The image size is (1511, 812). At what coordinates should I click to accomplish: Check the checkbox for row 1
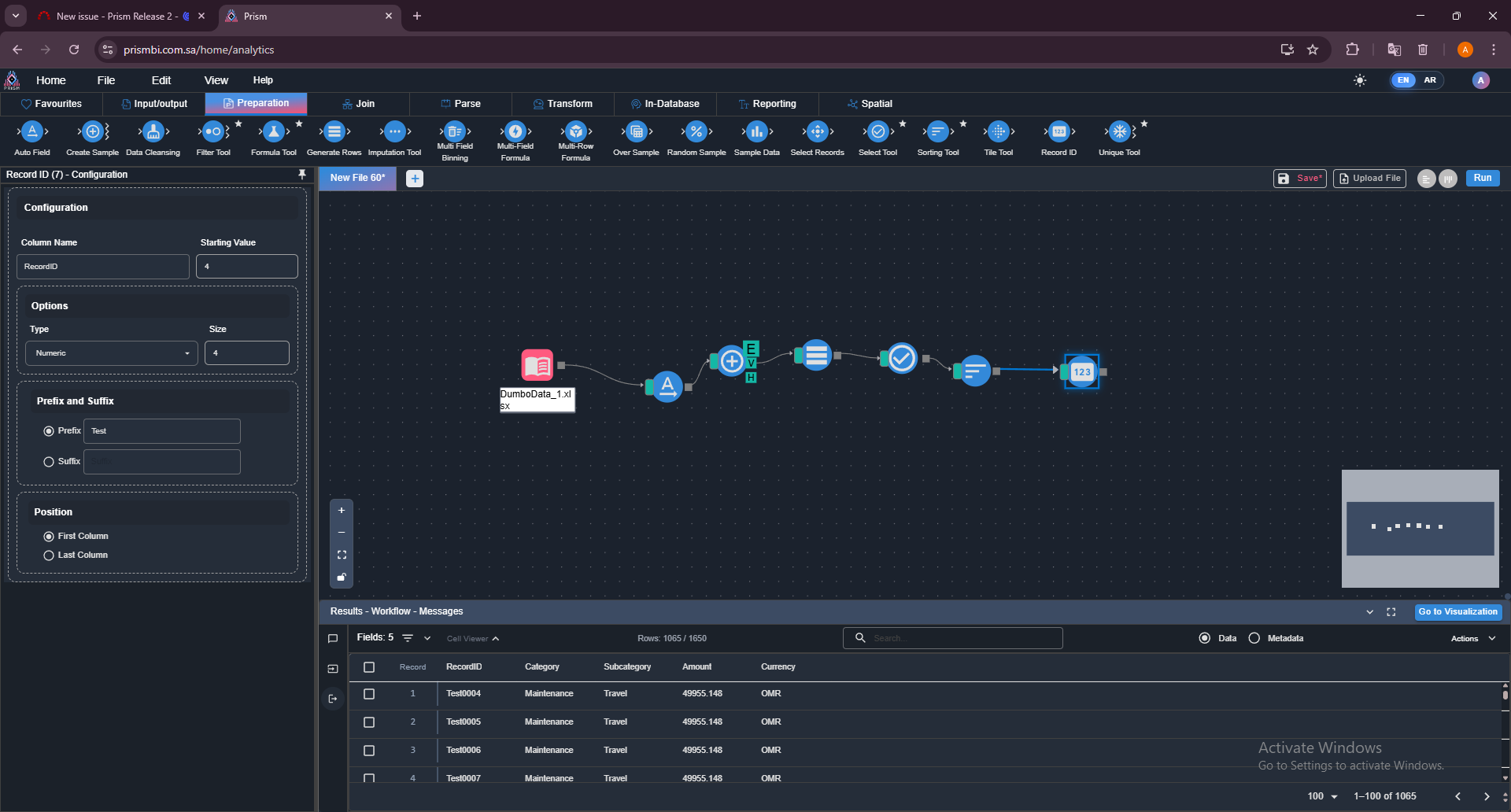tap(369, 694)
